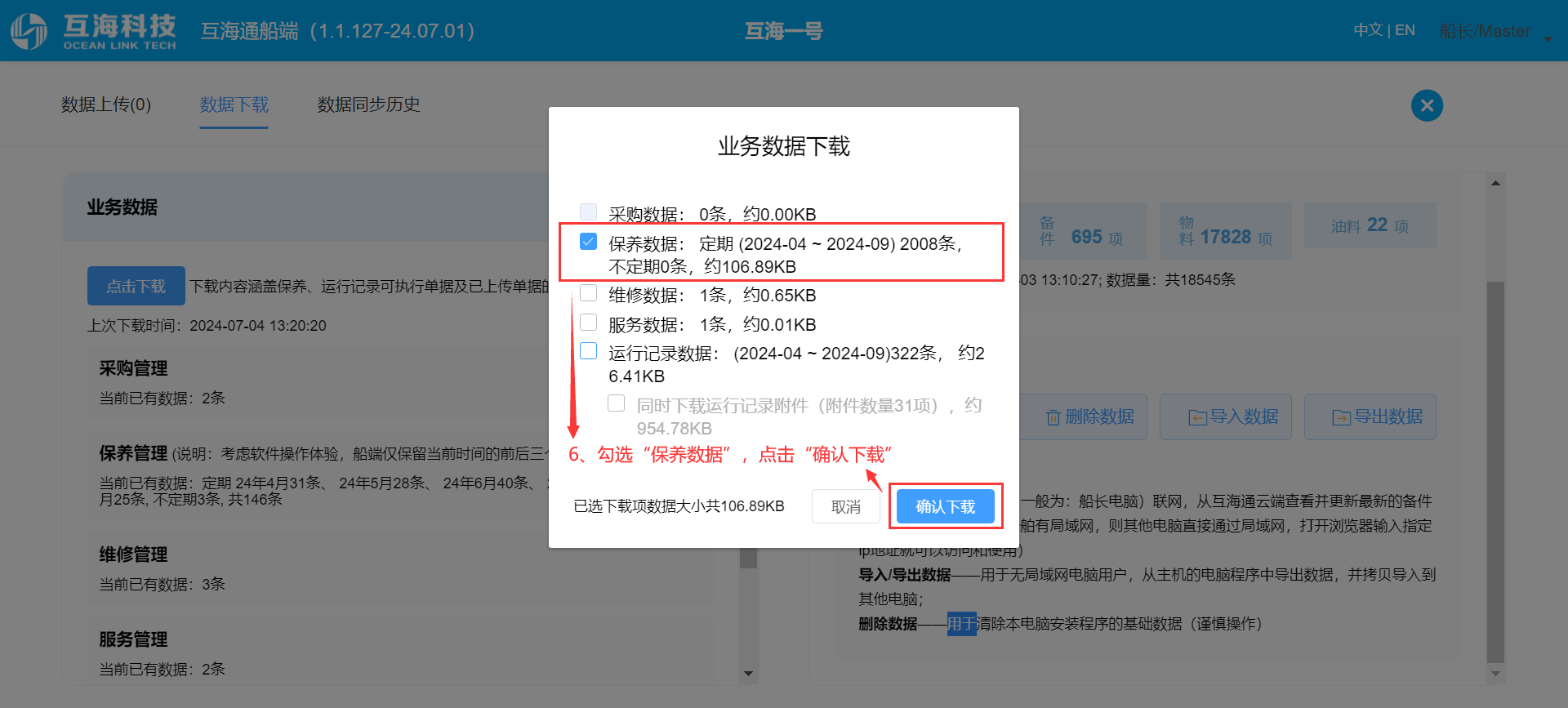Click the trash icon in 删除数据 button
1568x708 pixels.
tap(1053, 417)
